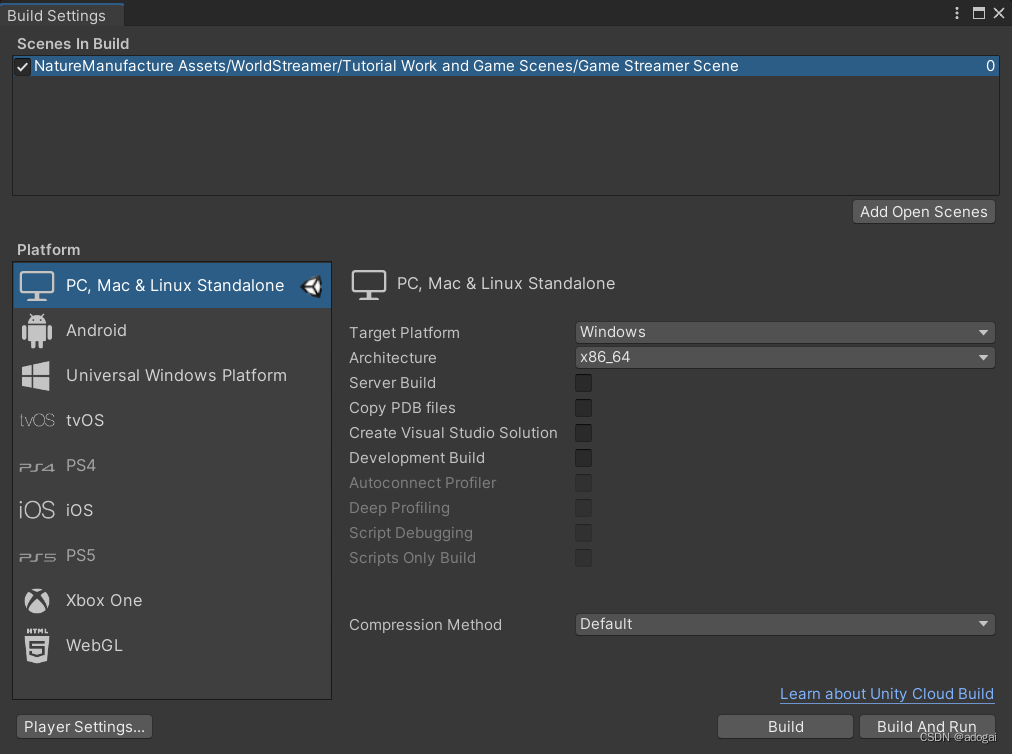Click the Architecture label
The width and height of the screenshot is (1012, 754).
coord(393,358)
